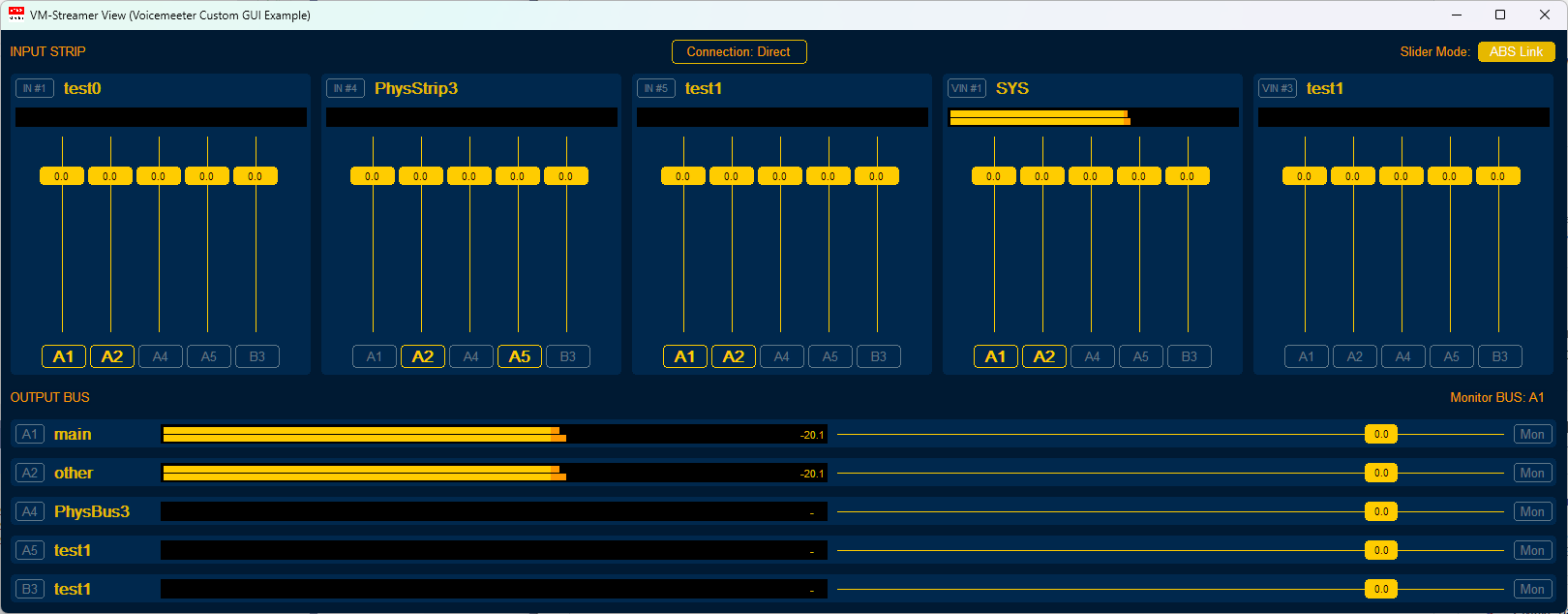Enable A4 routing on the IN #5 strip
Image resolution: width=1568 pixels, height=614 pixels.
point(782,356)
